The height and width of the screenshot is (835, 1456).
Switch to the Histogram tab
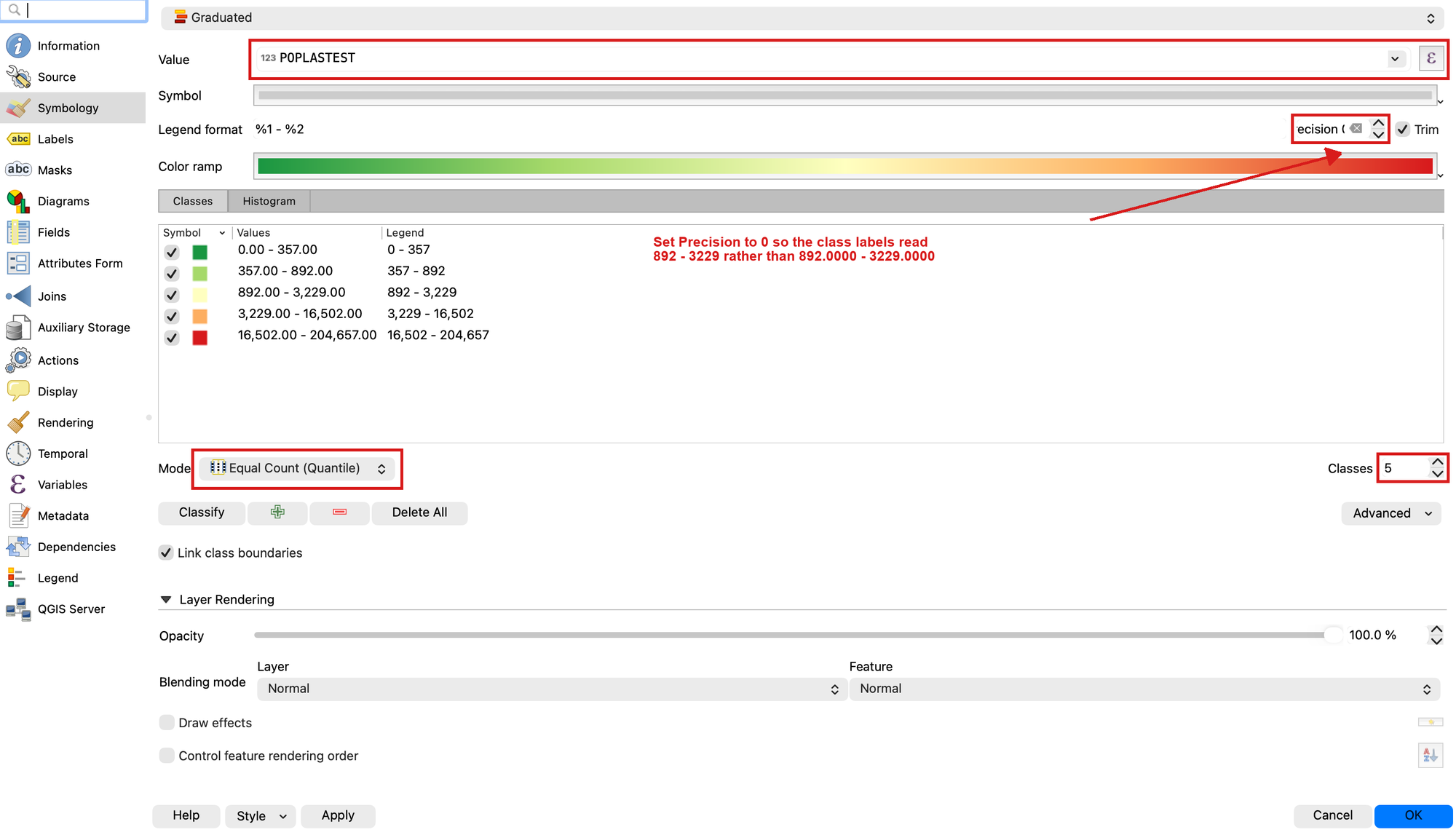(269, 201)
